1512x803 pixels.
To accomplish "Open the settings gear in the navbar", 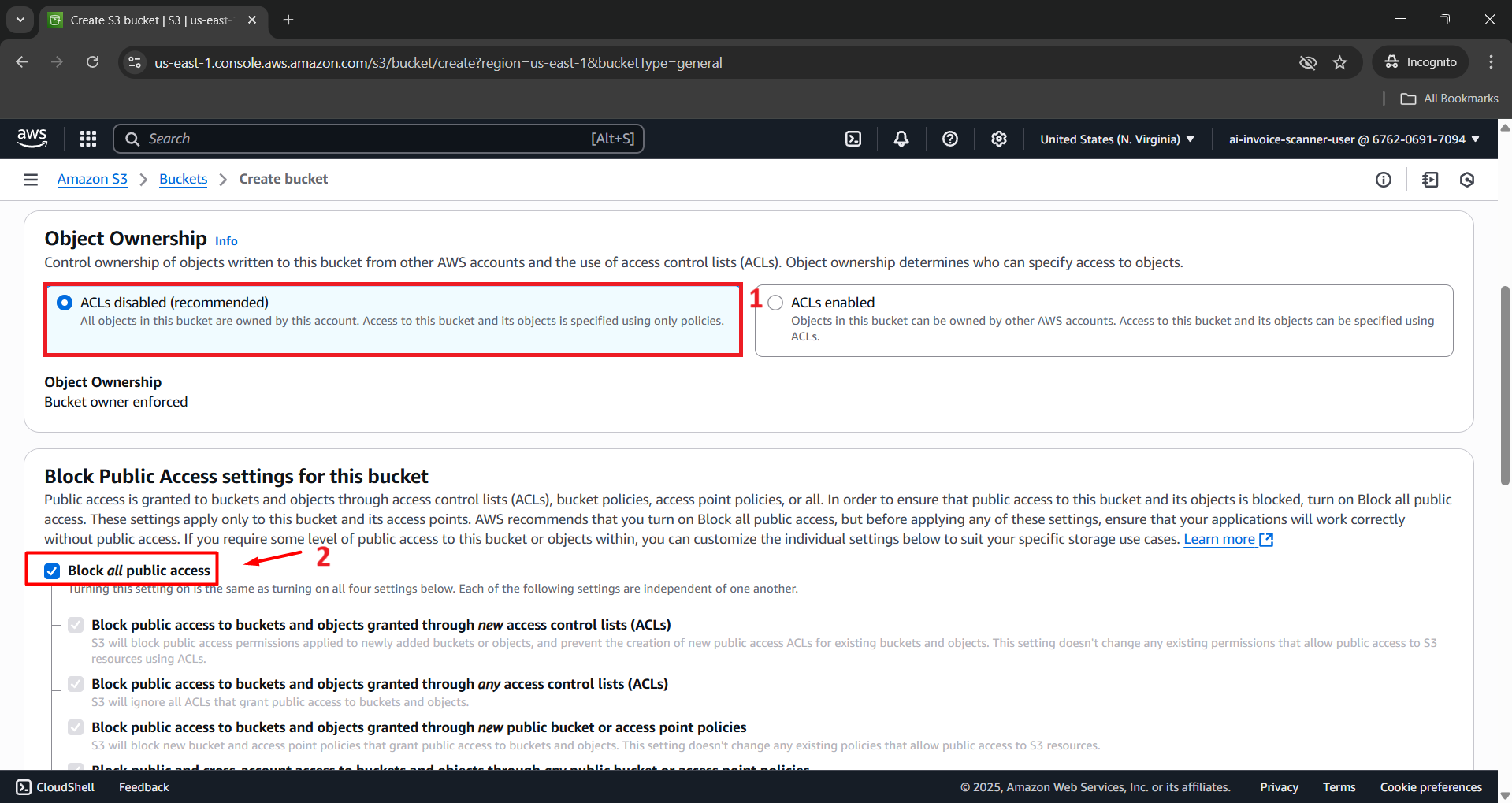I will click(x=998, y=138).
